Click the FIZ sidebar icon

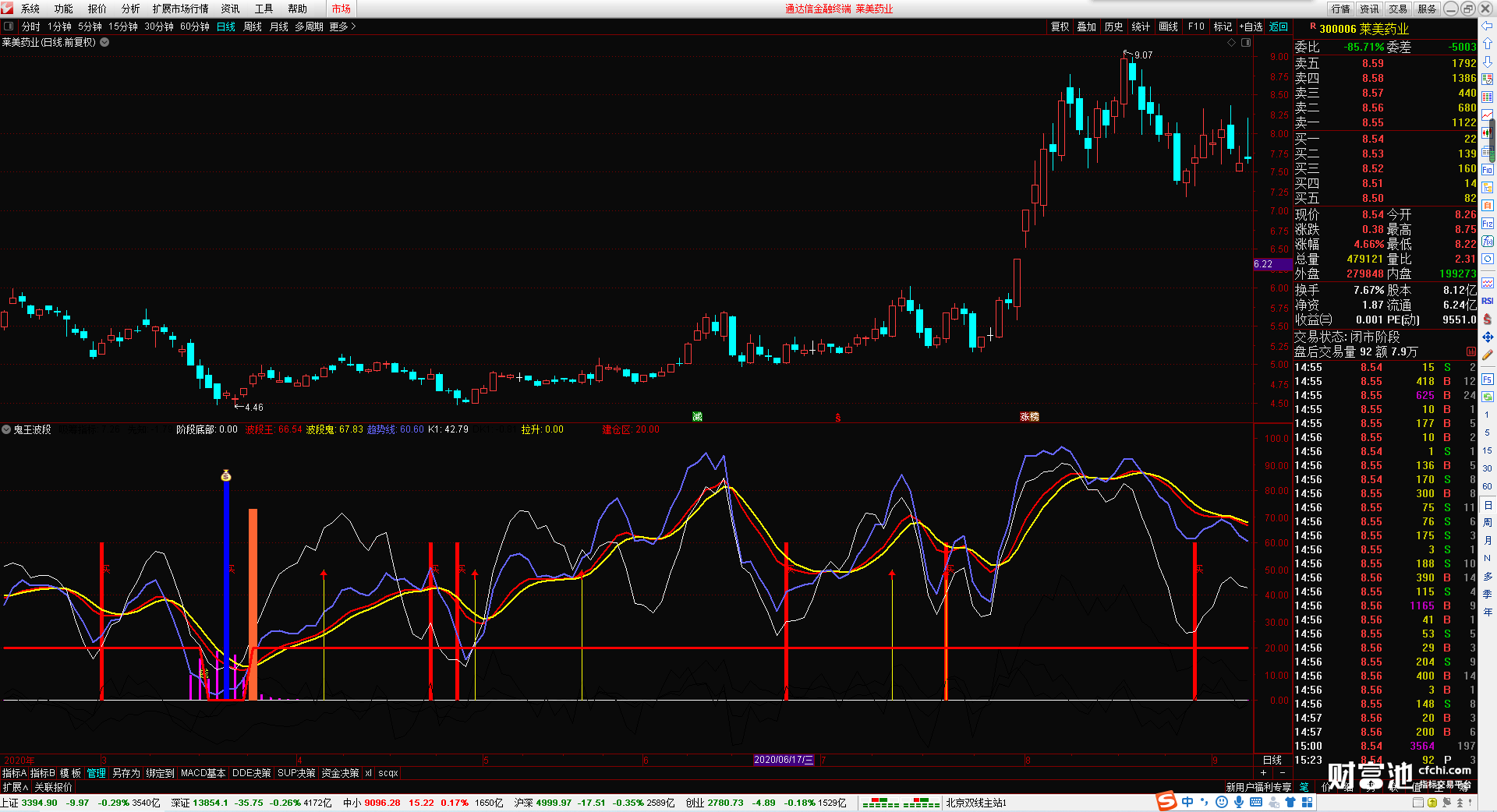pyautogui.click(x=1487, y=223)
